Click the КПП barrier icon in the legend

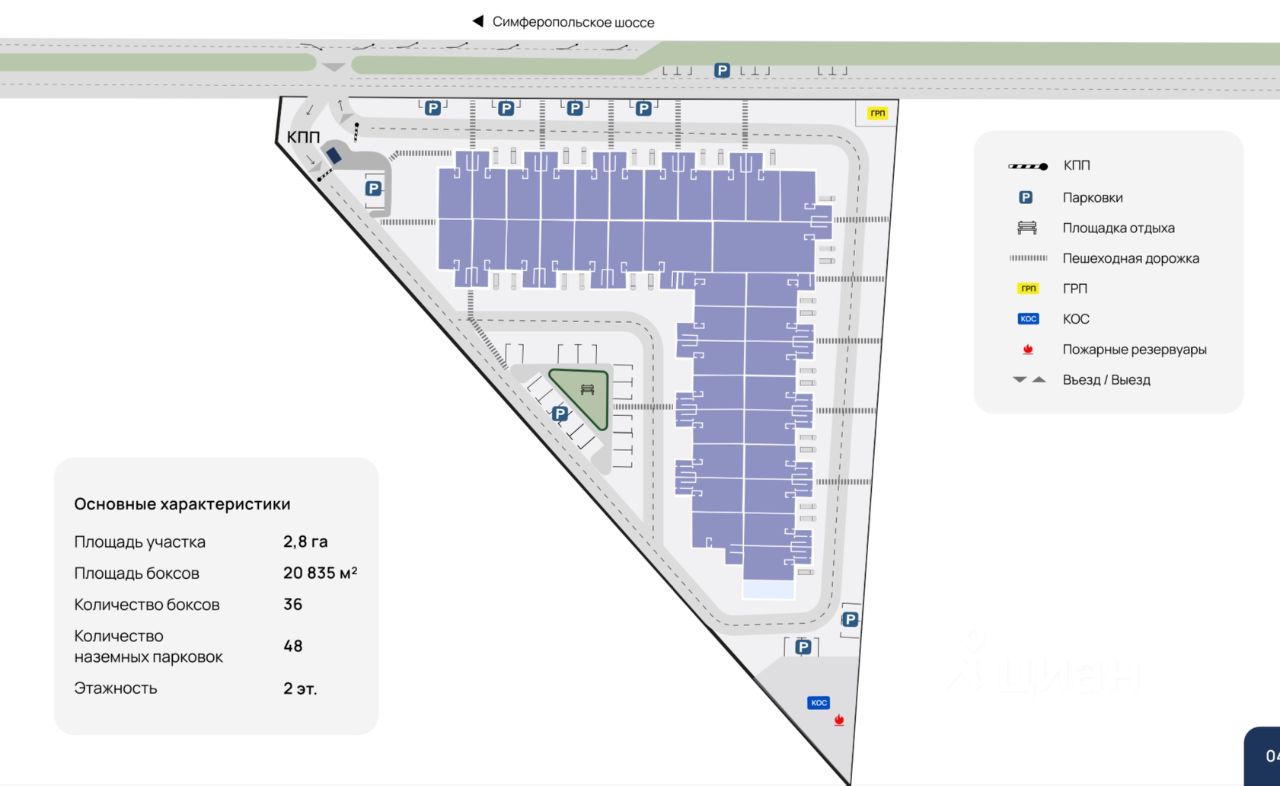tap(1028, 167)
